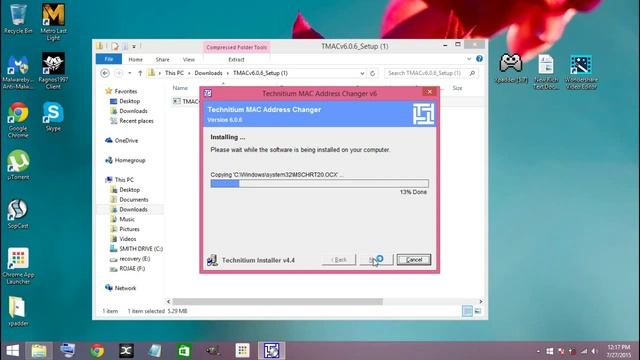Click the Windows Start button

point(13,351)
